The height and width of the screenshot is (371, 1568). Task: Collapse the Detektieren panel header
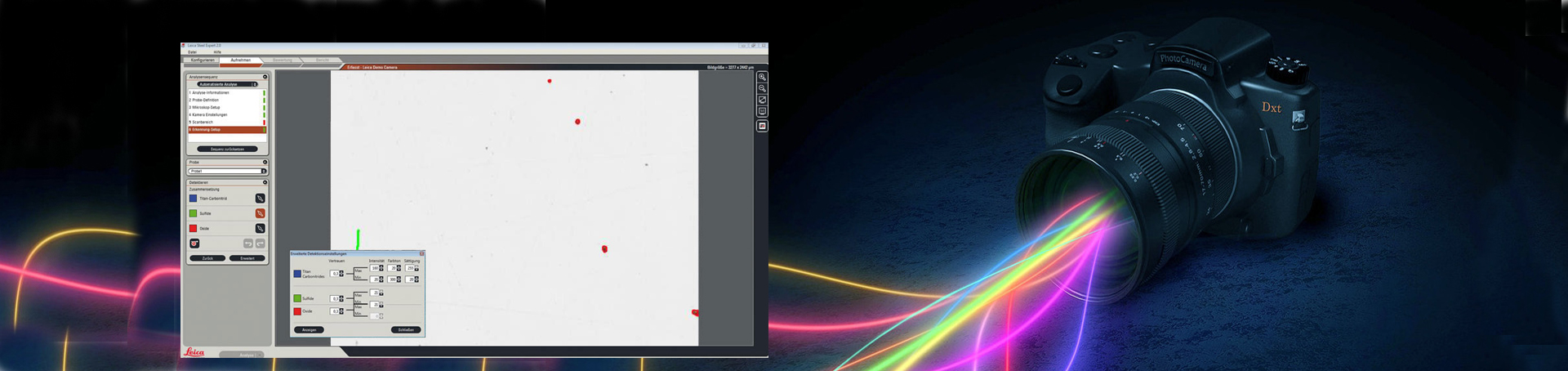click(x=265, y=182)
